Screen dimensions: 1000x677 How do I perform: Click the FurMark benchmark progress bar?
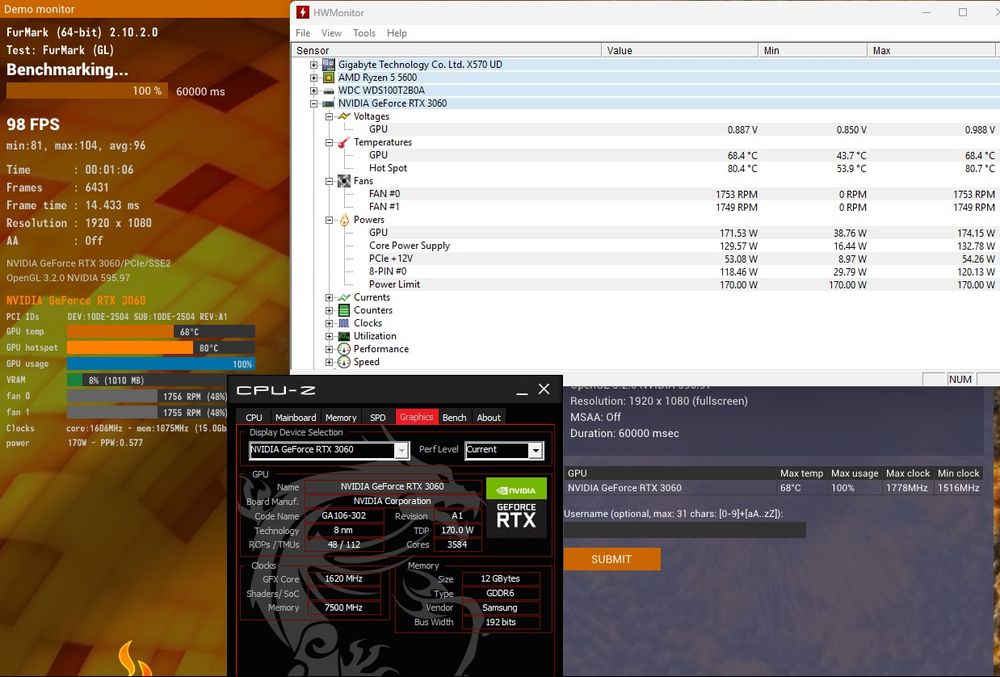click(87, 91)
